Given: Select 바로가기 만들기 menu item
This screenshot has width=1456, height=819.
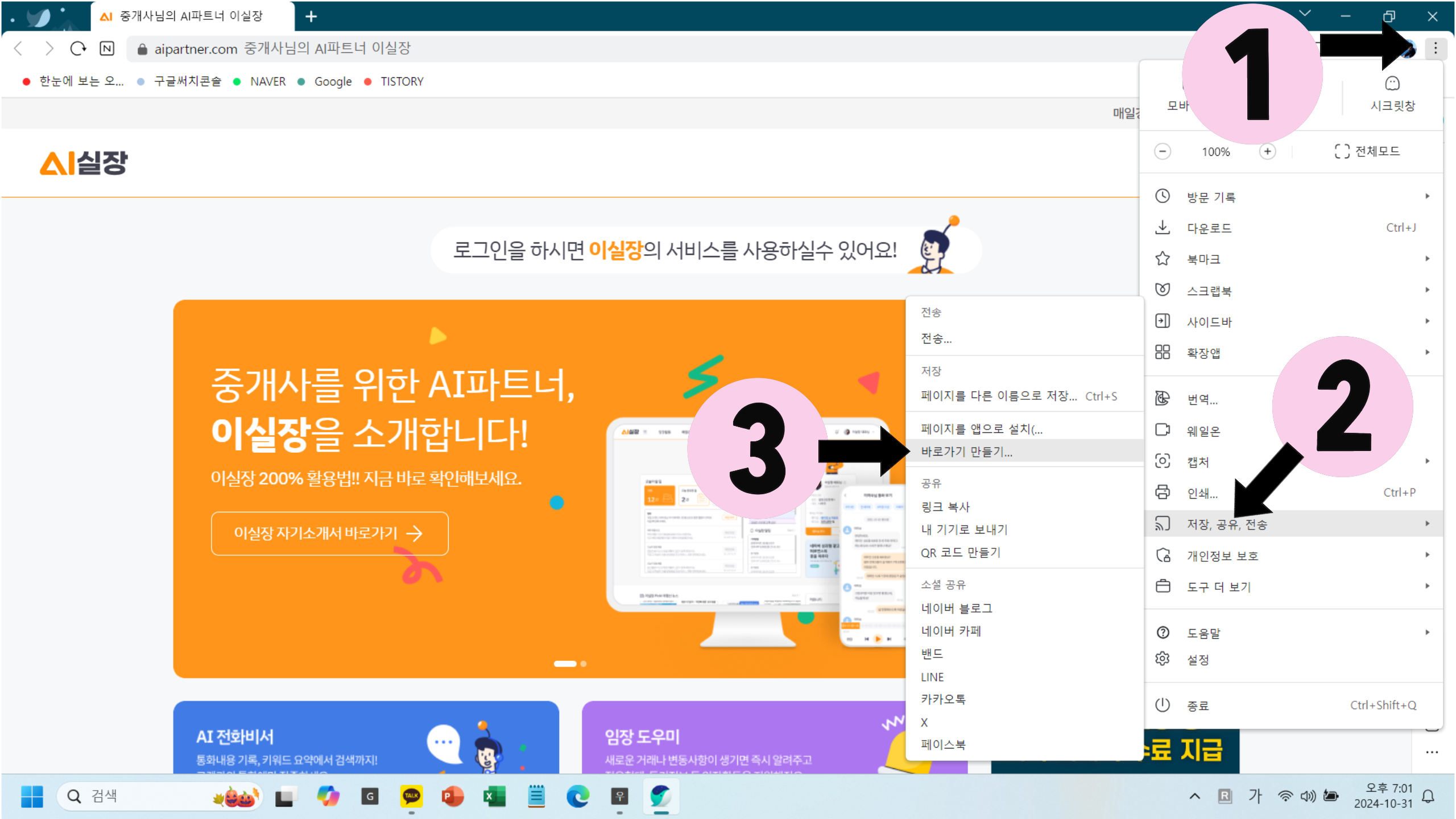Looking at the screenshot, I should [967, 452].
